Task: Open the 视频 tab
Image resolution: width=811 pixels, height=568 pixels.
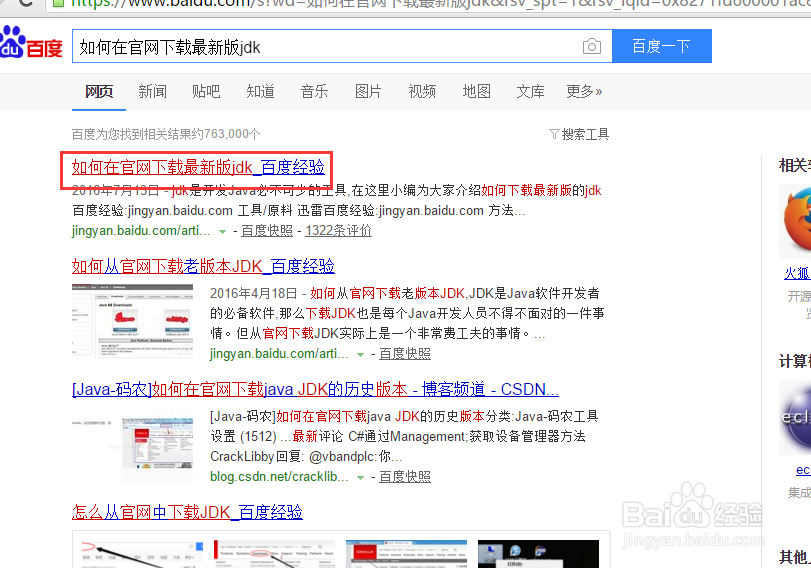Action: (x=422, y=92)
